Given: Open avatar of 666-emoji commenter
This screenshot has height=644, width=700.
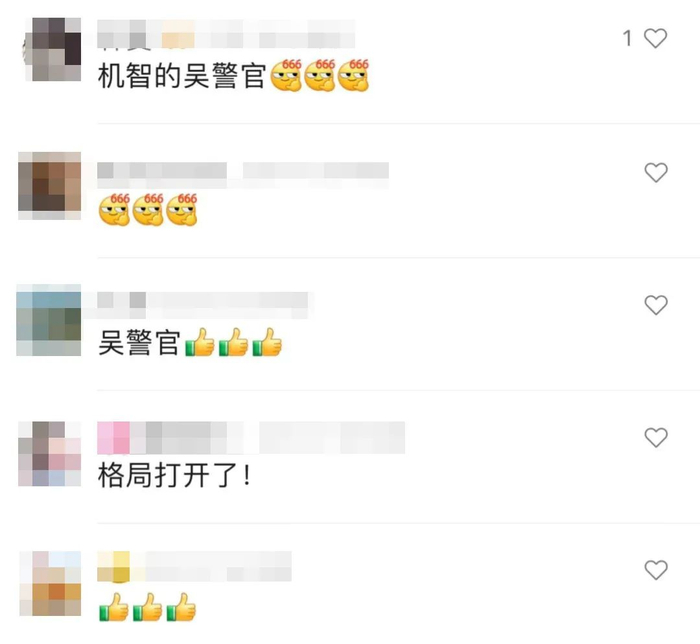Looking at the screenshot, I should [50, 185].
